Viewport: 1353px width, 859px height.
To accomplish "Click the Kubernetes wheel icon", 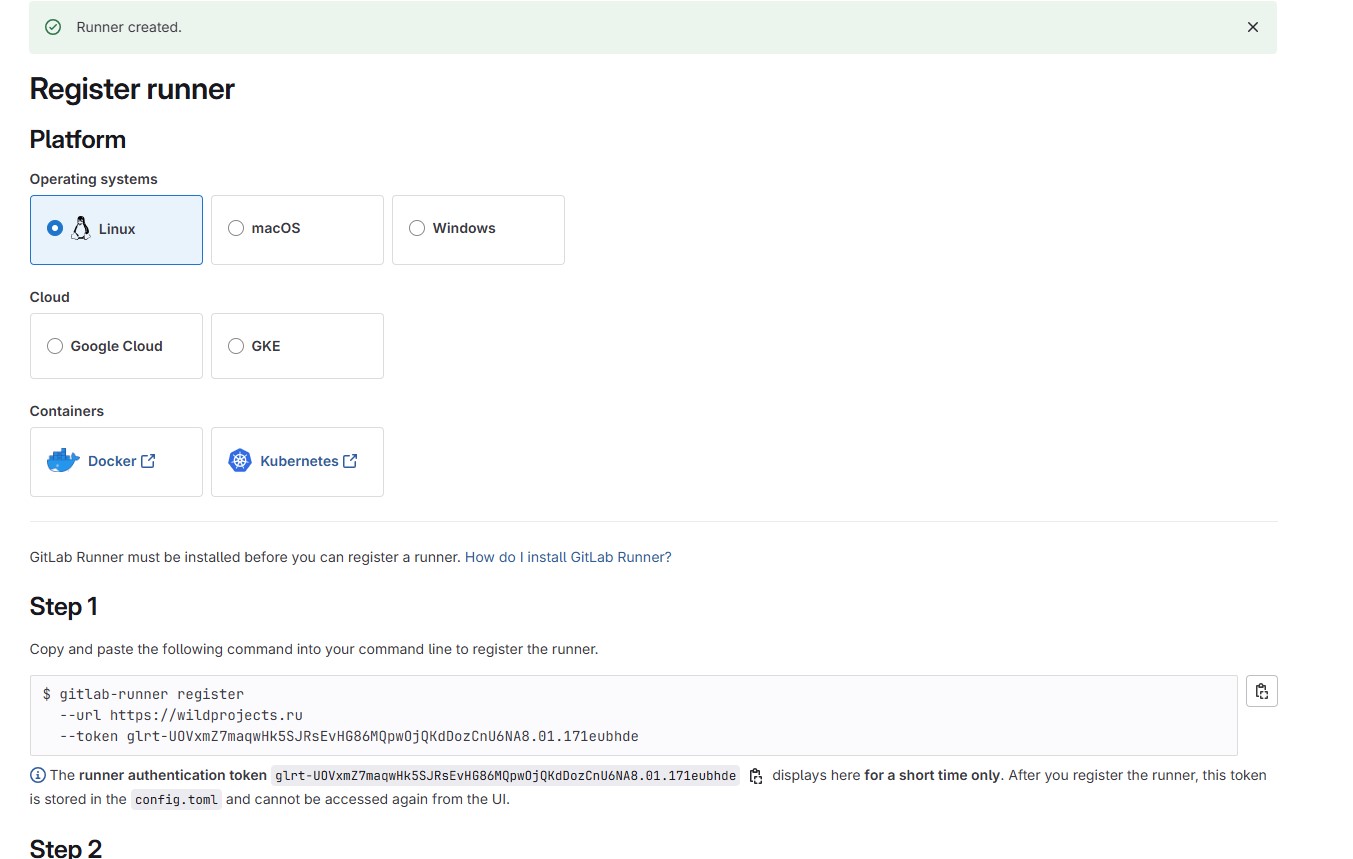I will coord(240,461).
